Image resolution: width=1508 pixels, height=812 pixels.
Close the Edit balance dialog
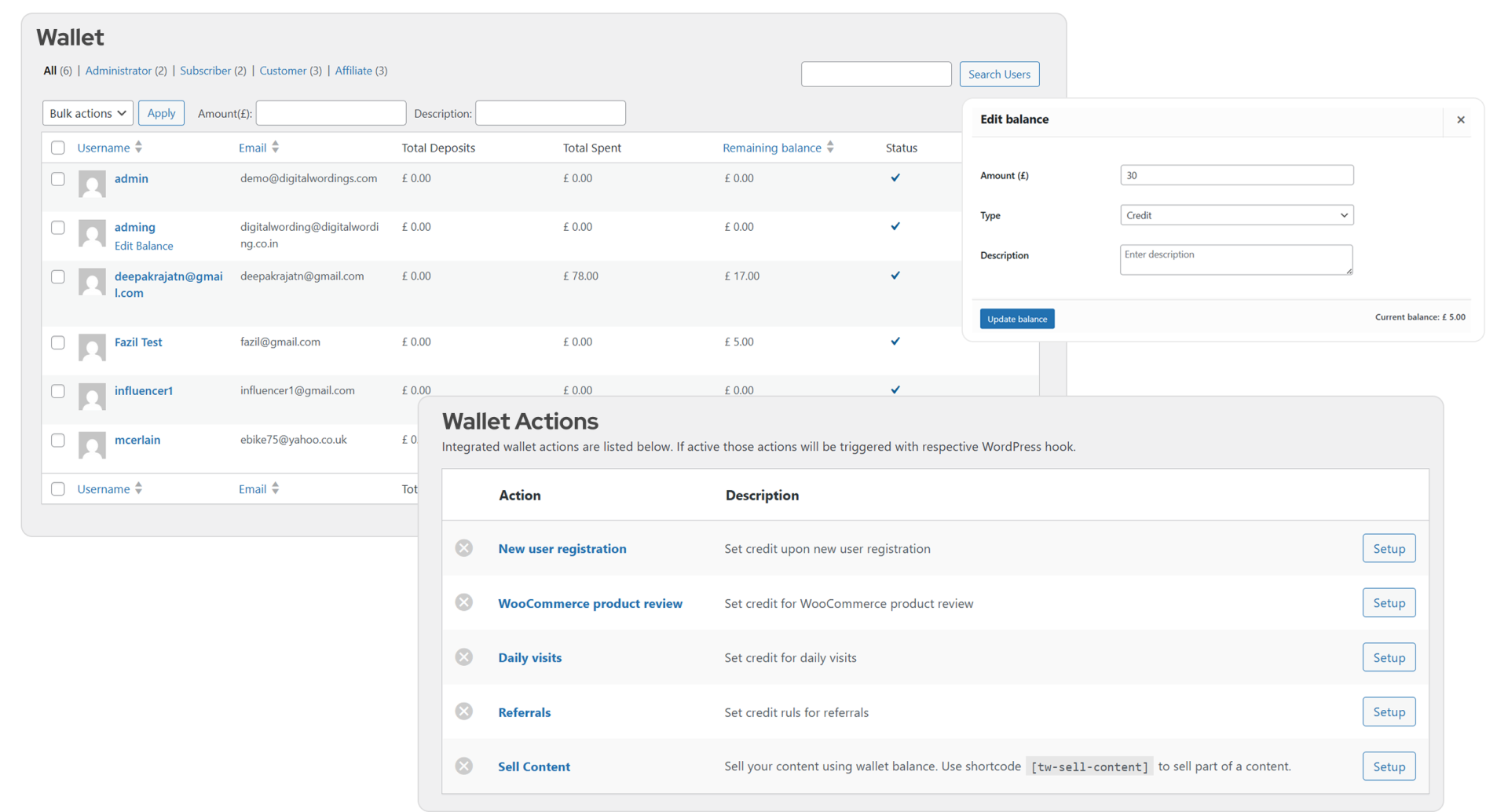(1460, 120)
